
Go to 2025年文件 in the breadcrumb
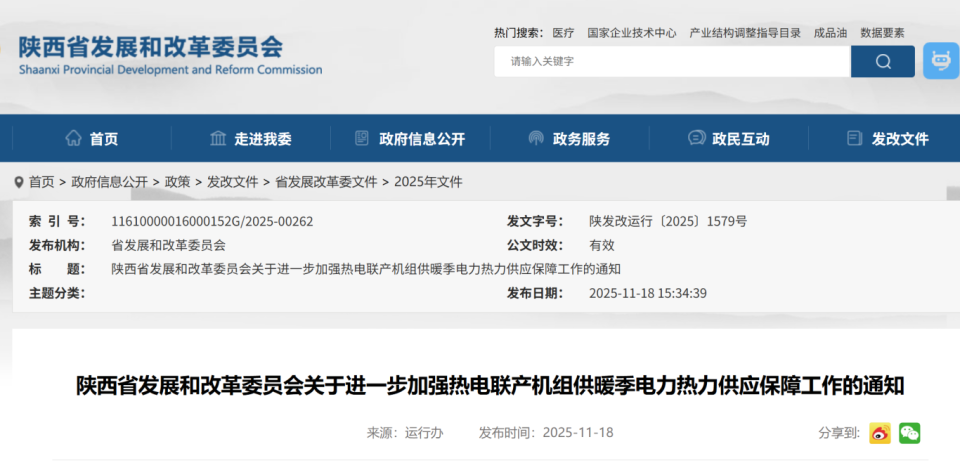[428, 182]
